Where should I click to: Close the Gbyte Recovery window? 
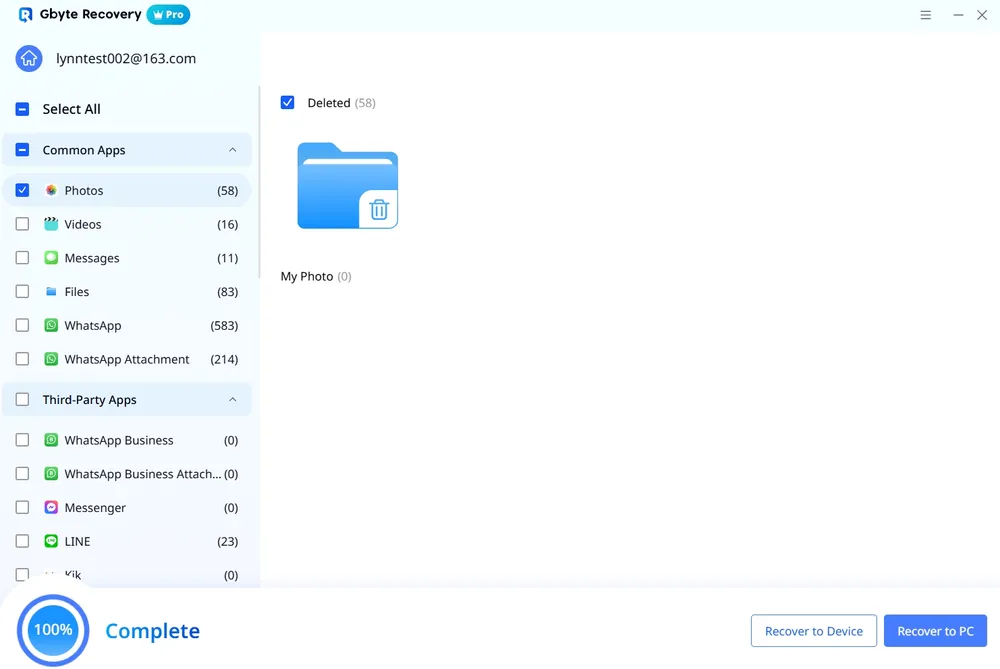pyautogui.click(x=982, y=15)
